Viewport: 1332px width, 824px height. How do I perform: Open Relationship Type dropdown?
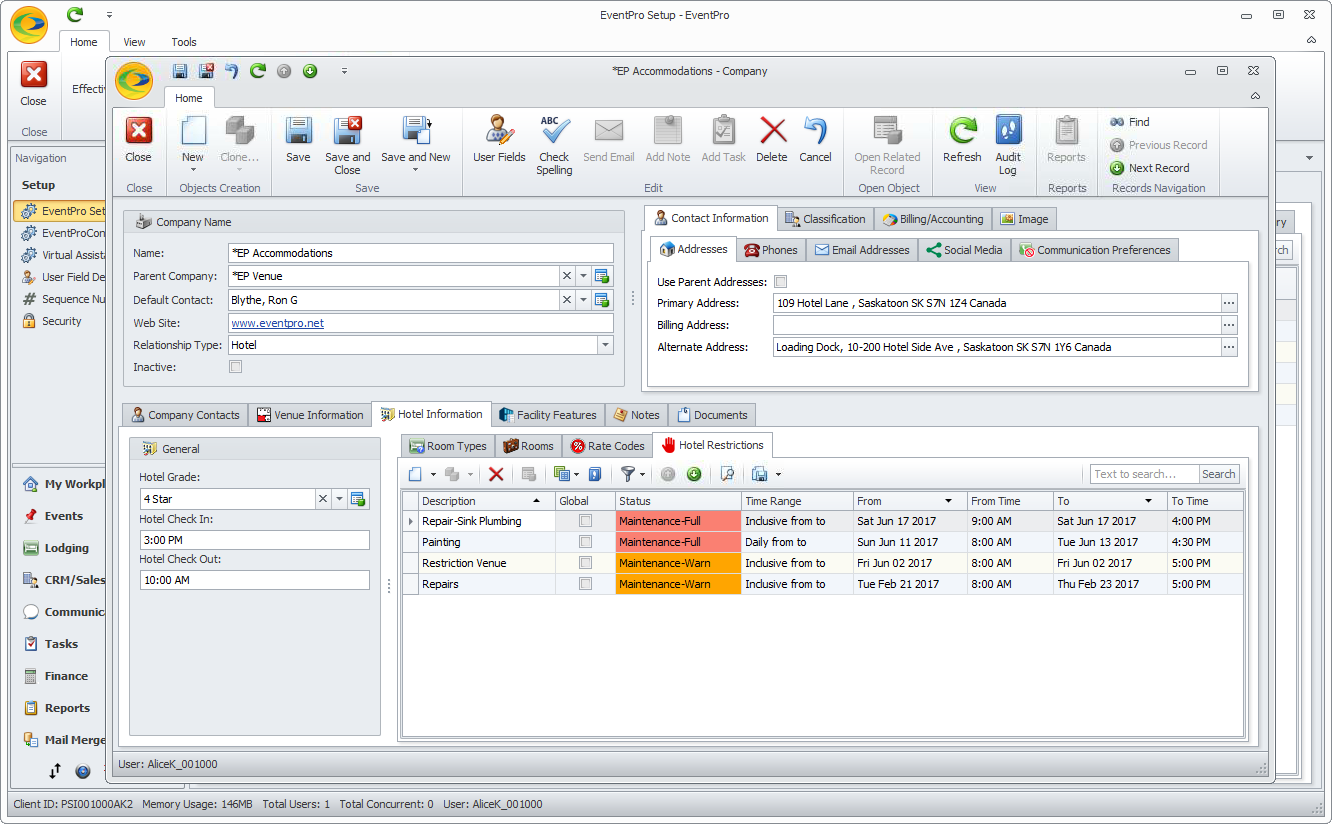pyautogui.click(x=605, y=345)
